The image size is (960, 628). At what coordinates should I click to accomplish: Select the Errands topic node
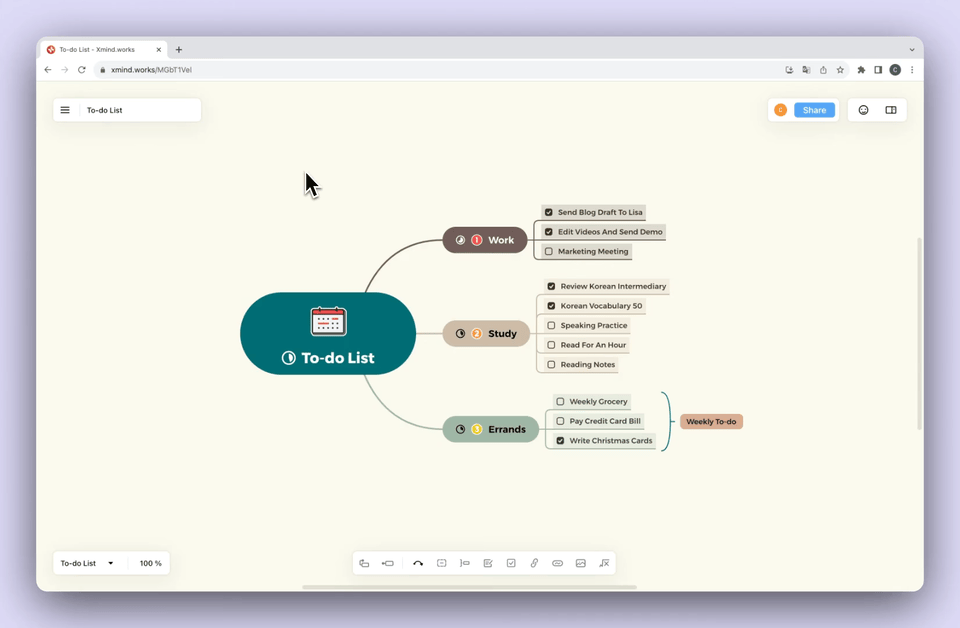point(490,429)
